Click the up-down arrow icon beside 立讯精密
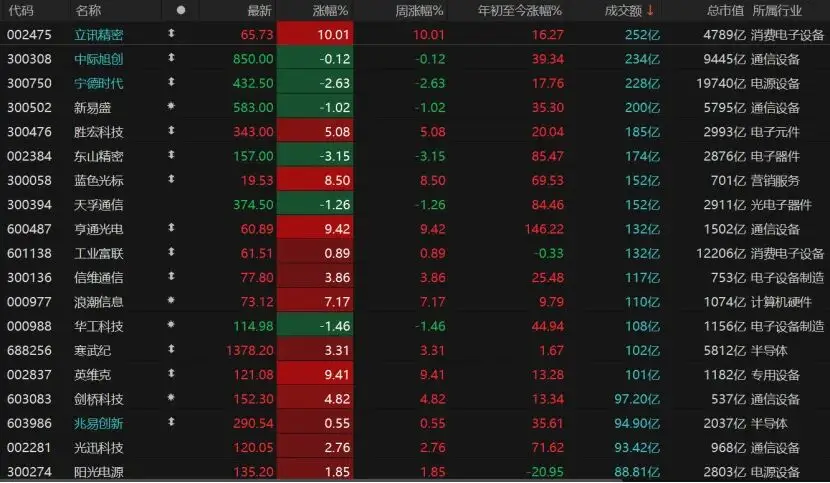830x483 pixels. (x=171, y=34)
